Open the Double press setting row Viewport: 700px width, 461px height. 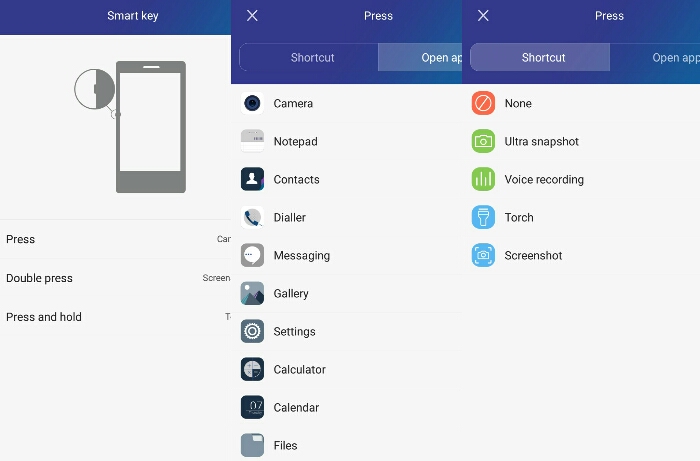point(115,278)
